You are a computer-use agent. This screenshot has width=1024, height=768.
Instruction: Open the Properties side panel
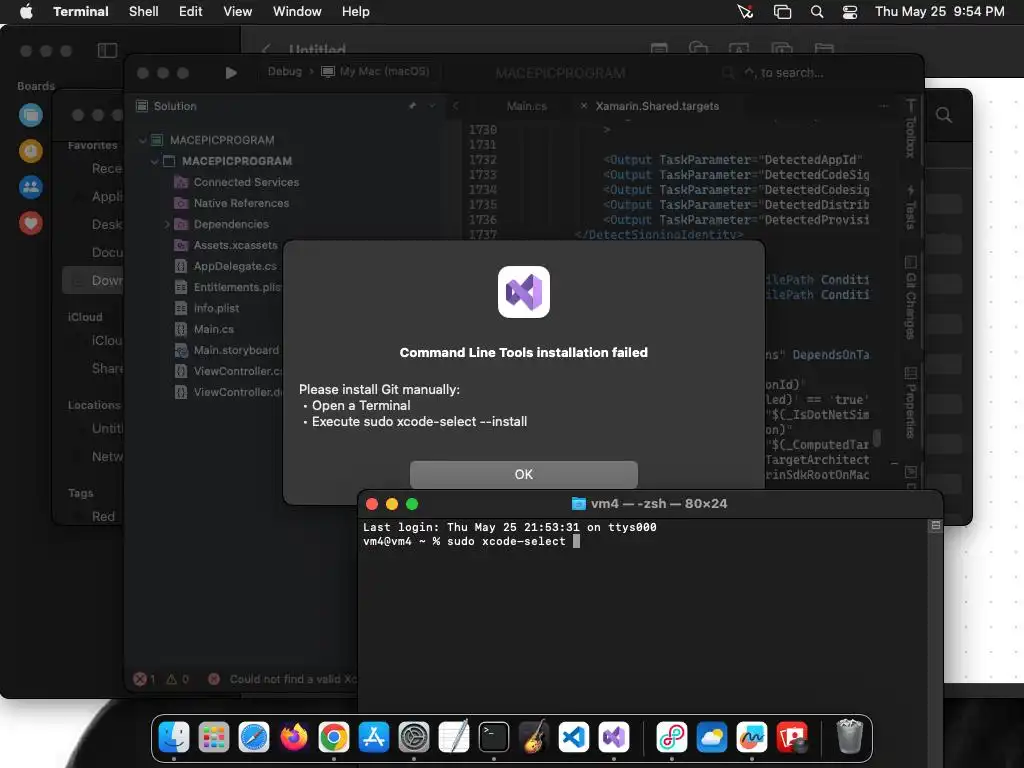(910, 403)
